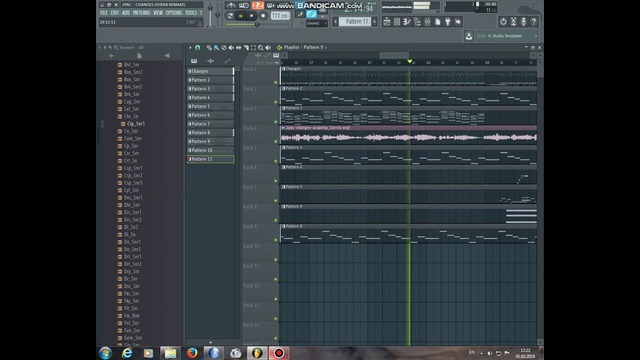Select Changes pattern in pattern picker

point(211,71)
